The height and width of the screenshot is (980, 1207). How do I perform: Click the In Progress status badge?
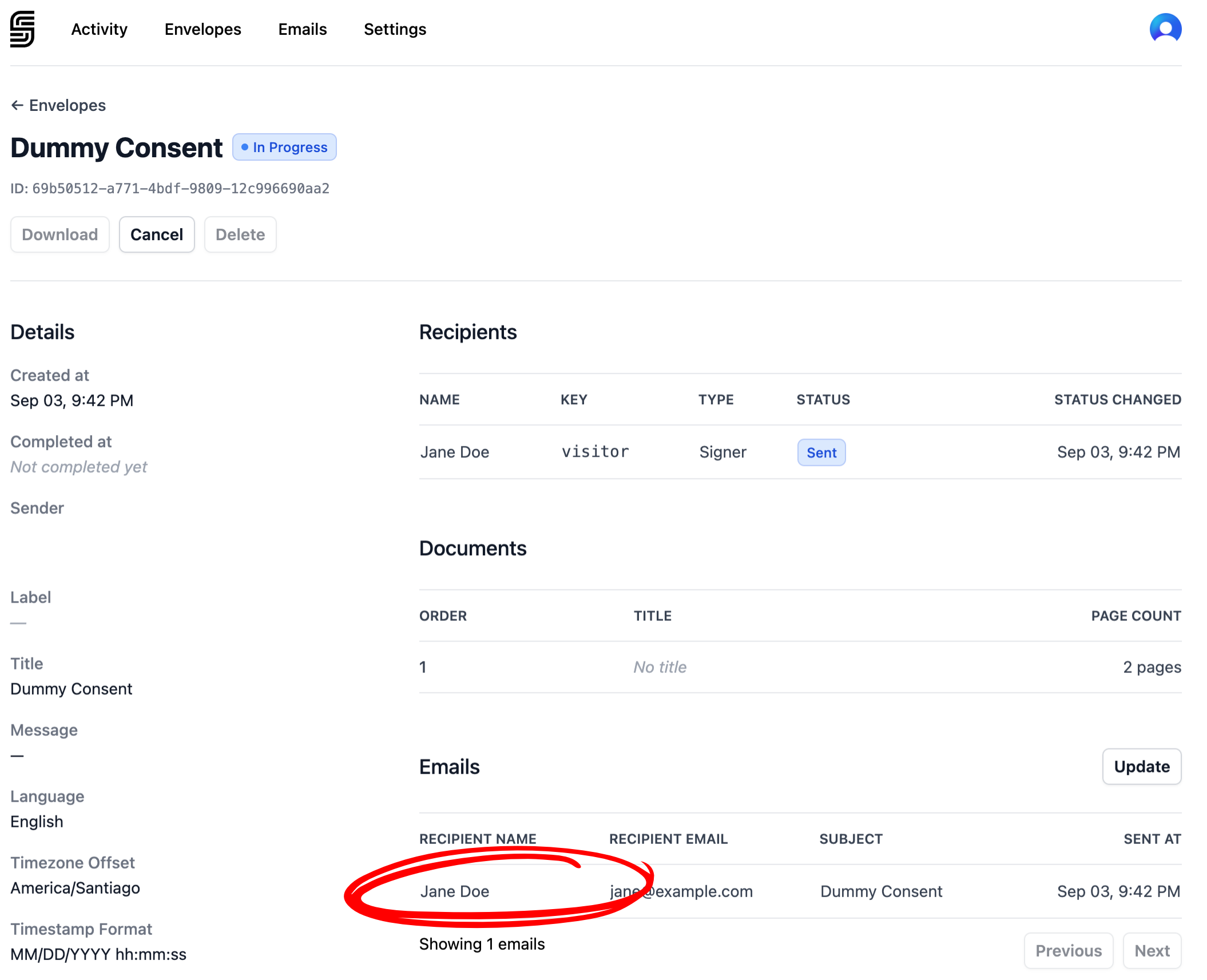coord(284,148)
